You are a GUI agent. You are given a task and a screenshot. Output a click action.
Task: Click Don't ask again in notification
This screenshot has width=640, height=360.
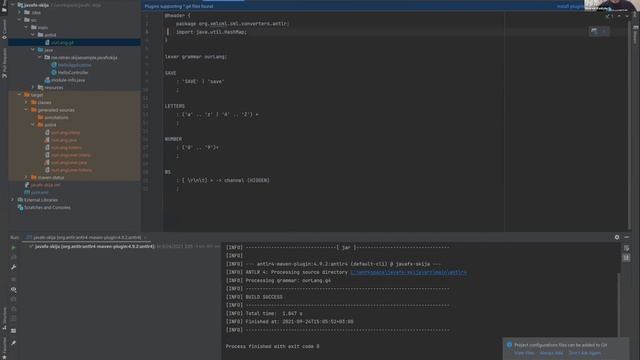pyautogui.click(x=585, y=353)
